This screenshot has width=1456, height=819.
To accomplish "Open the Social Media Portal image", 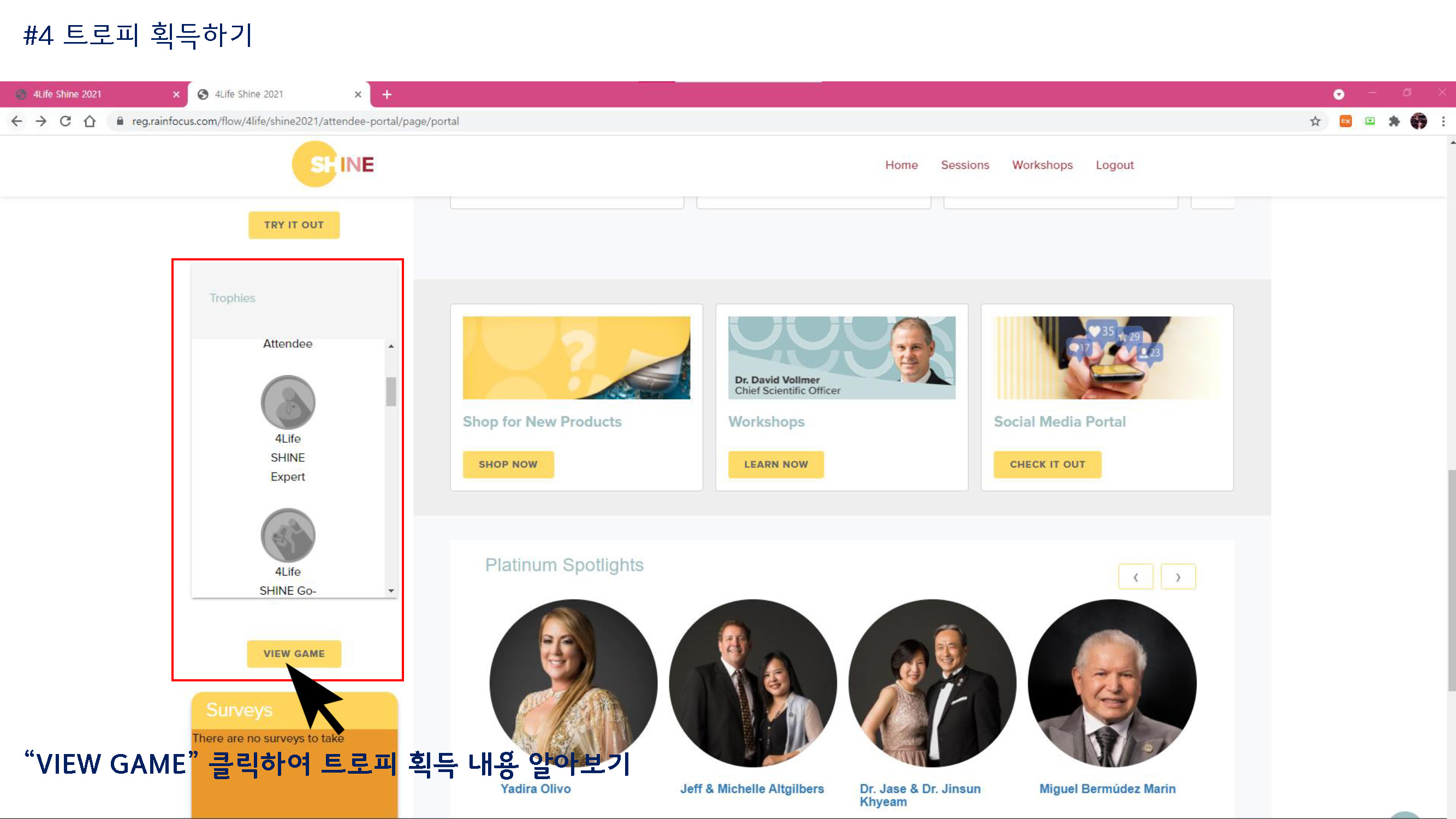I will tap(1107, 358).
